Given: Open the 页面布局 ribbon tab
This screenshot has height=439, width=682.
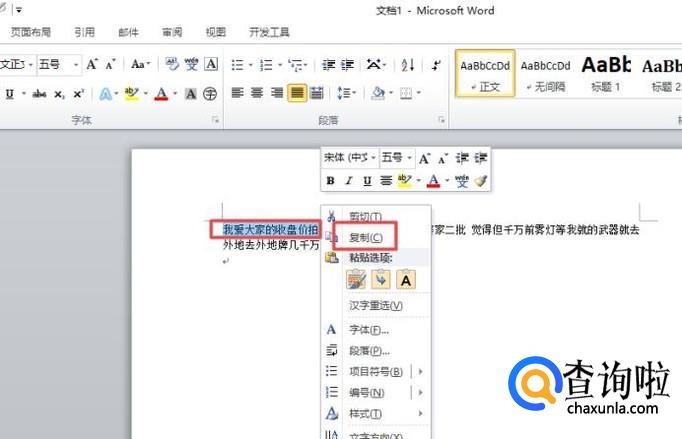Looking at the screenshot, I should pyautogui.click(x=30, y=32).
